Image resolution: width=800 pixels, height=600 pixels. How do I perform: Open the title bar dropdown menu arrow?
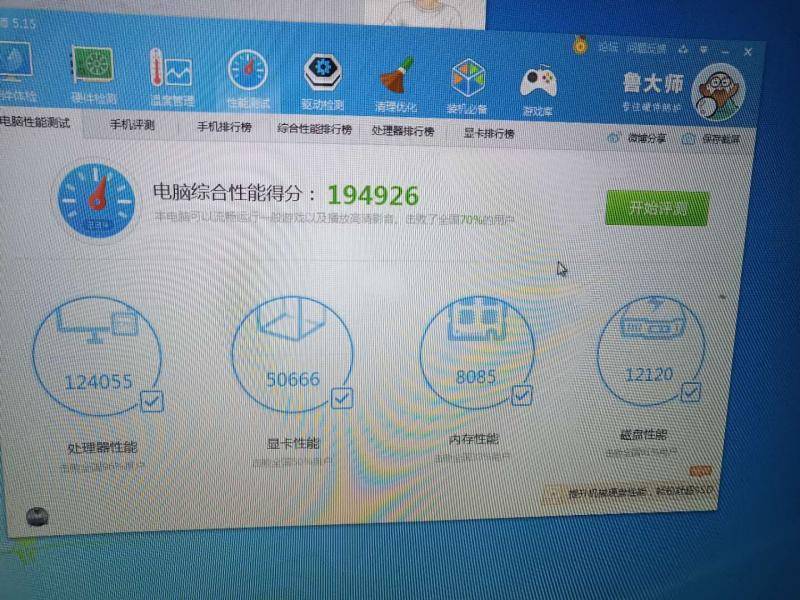tap(705, 50)
